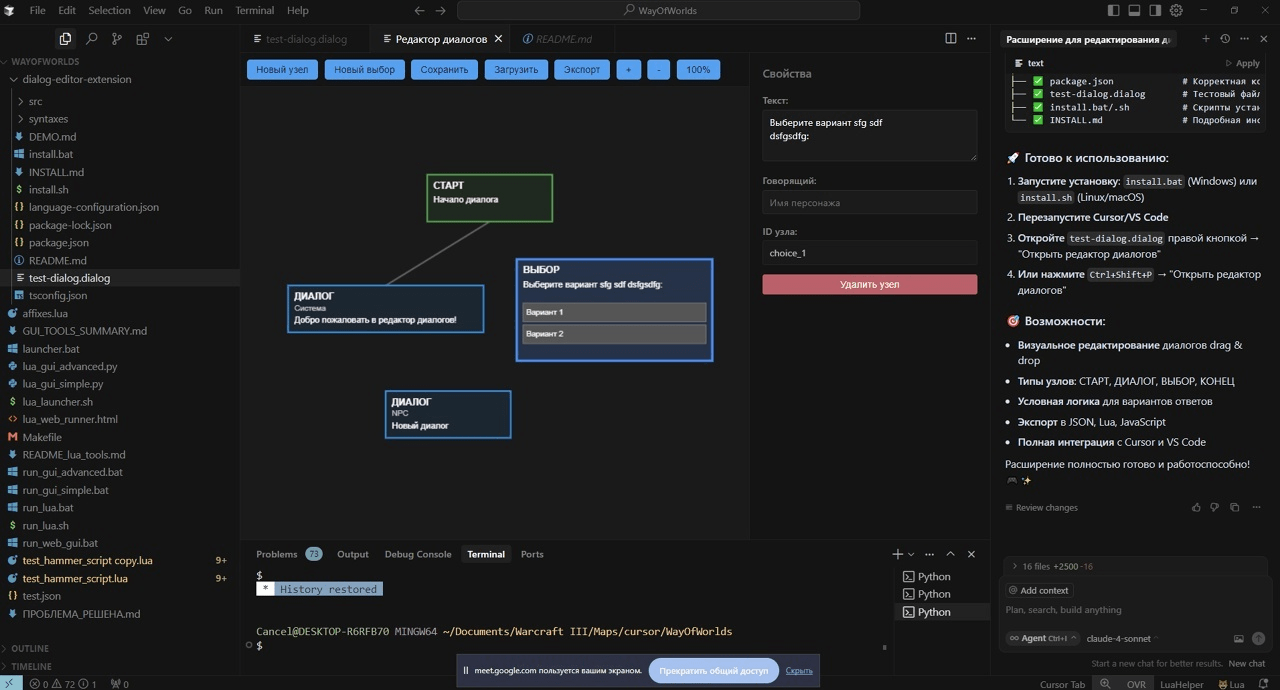The width and height of the screenshot is (1280, 690).
Task: Open the claude-4-sonnet model selector
Action: 1124,638
